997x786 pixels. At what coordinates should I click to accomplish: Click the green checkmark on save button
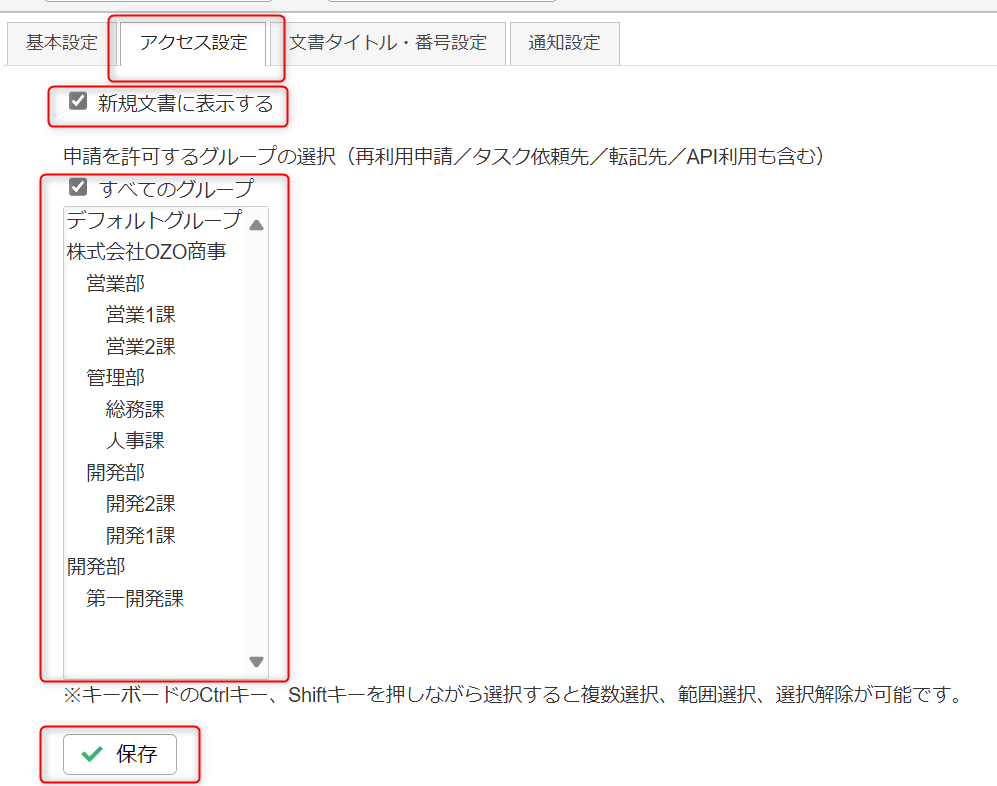point(92,754)
